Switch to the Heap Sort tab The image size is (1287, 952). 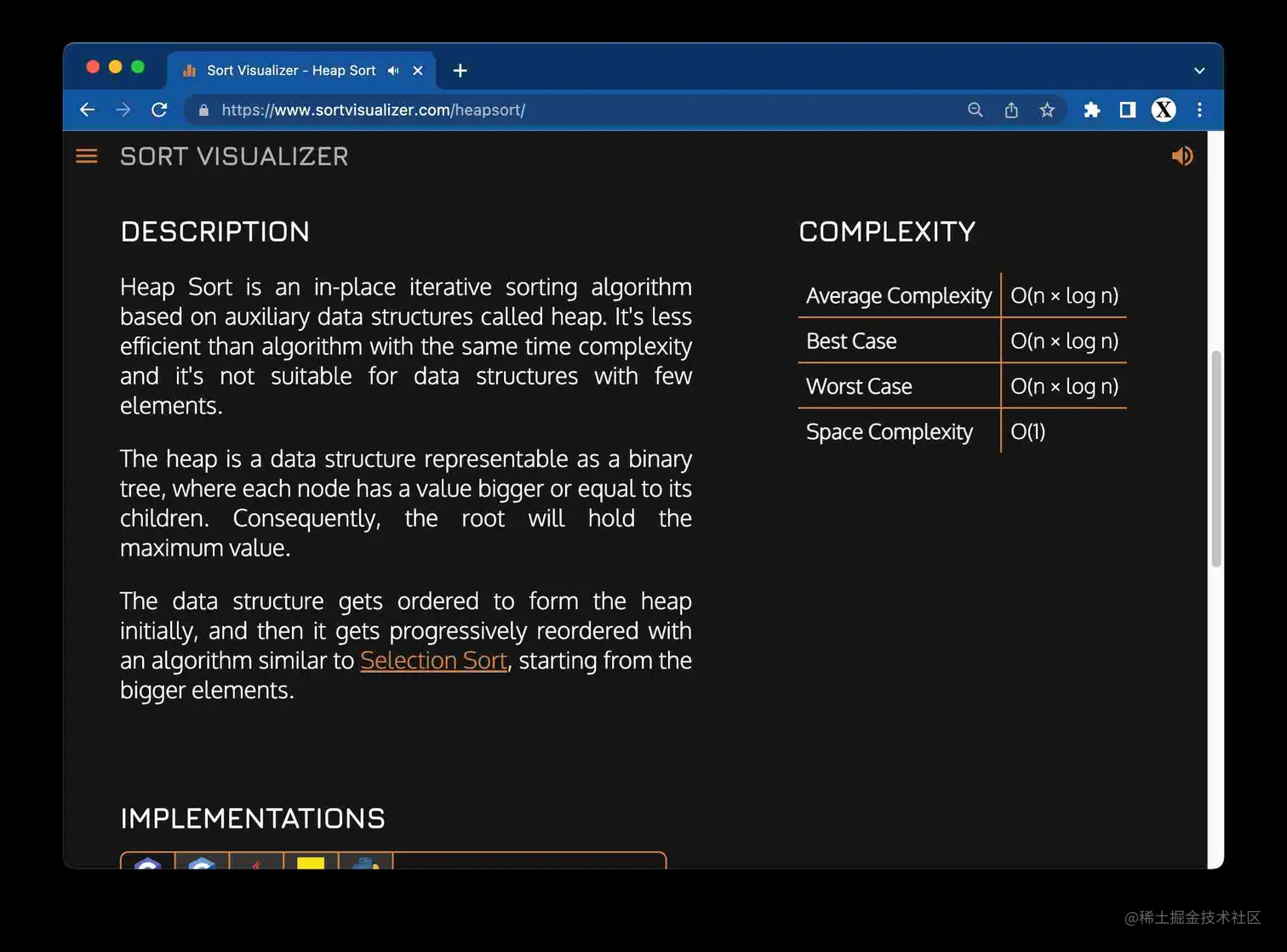click(289, 71)
